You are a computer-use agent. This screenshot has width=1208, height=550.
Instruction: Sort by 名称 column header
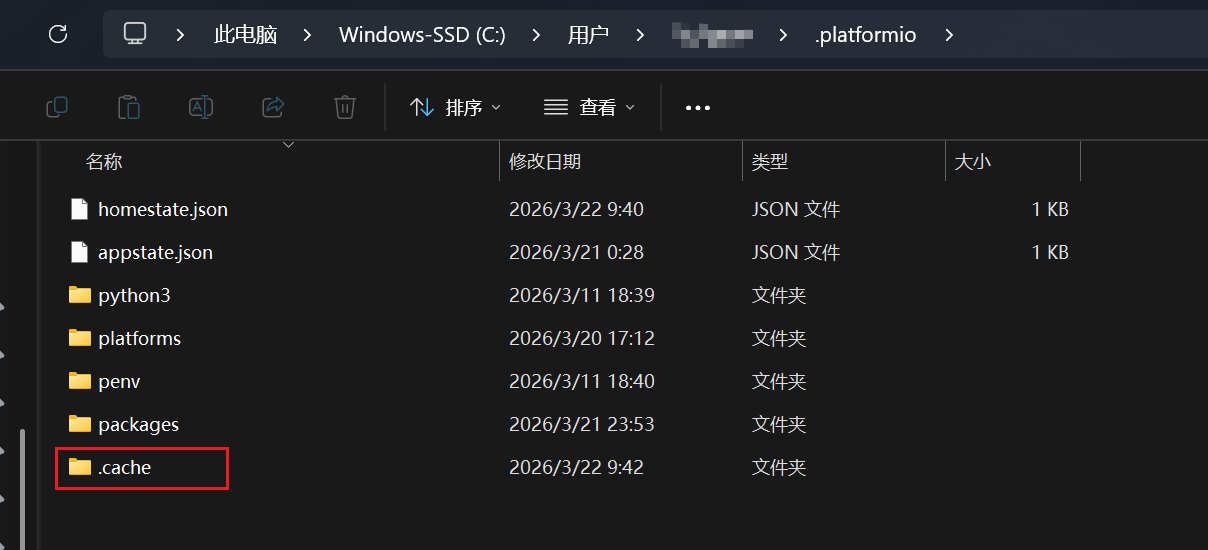click(104, 161)
